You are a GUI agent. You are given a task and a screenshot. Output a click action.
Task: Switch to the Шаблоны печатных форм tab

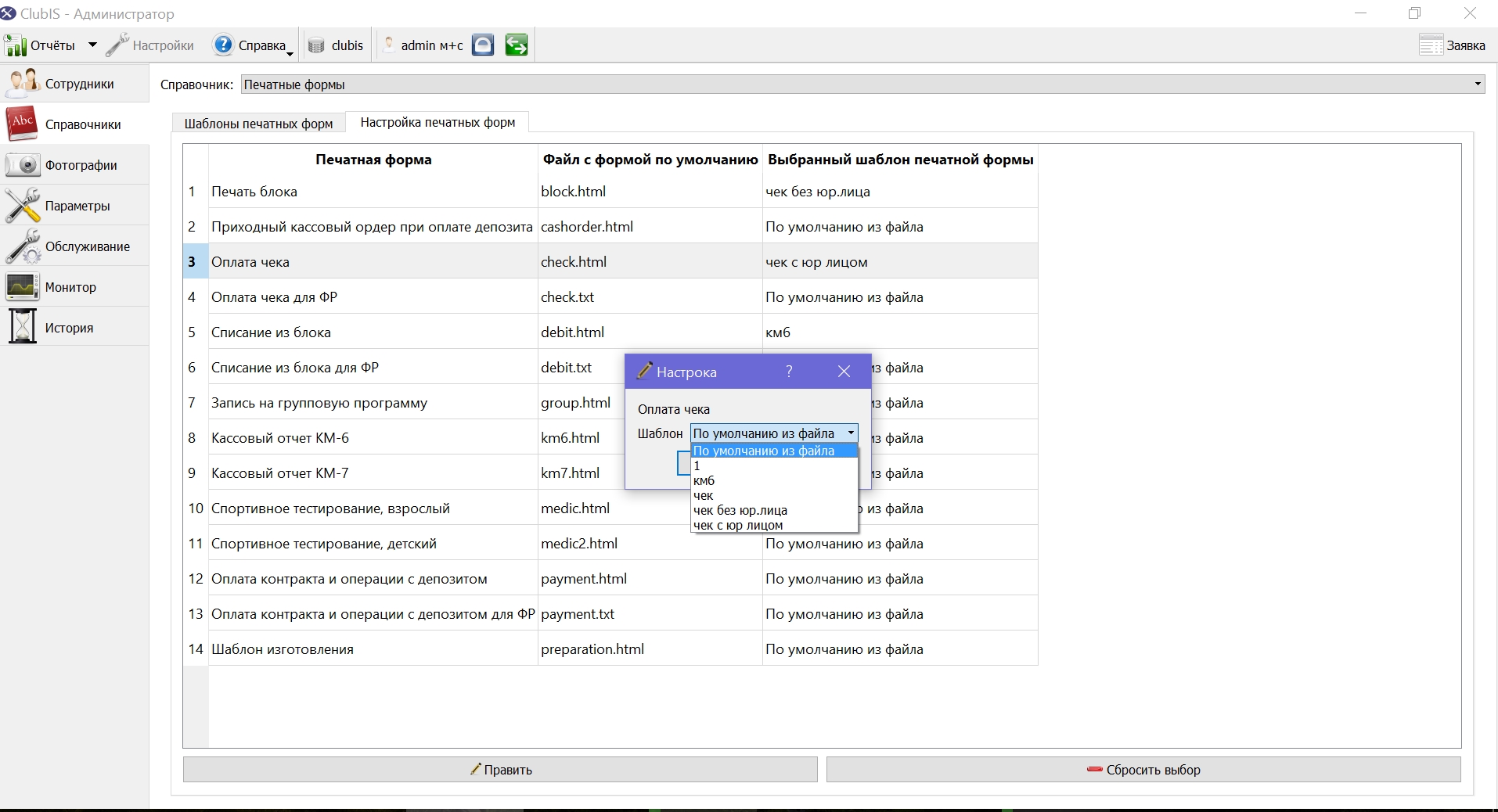(x=259, y=124)
